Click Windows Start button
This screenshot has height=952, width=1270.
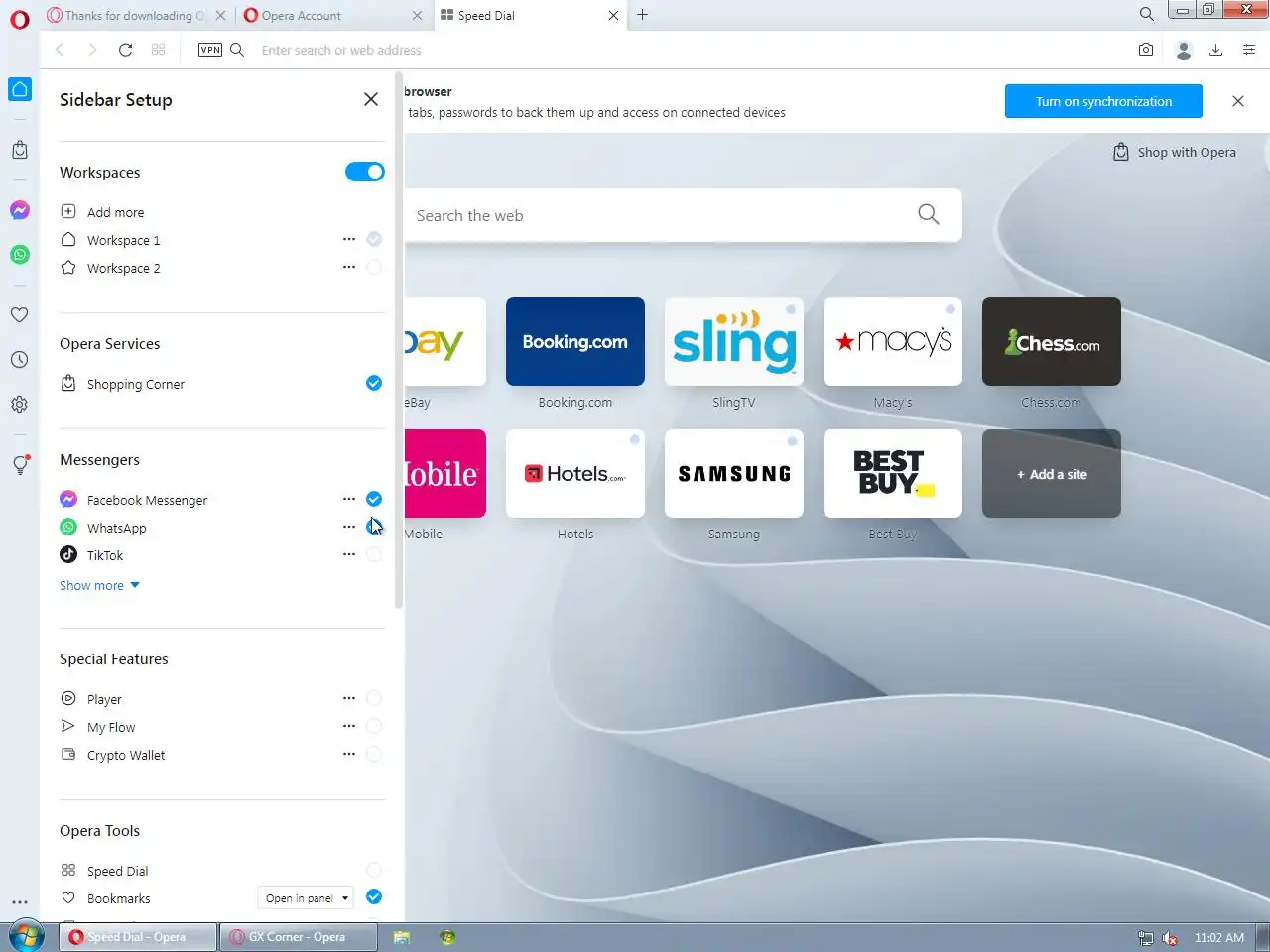pos(26,936)
